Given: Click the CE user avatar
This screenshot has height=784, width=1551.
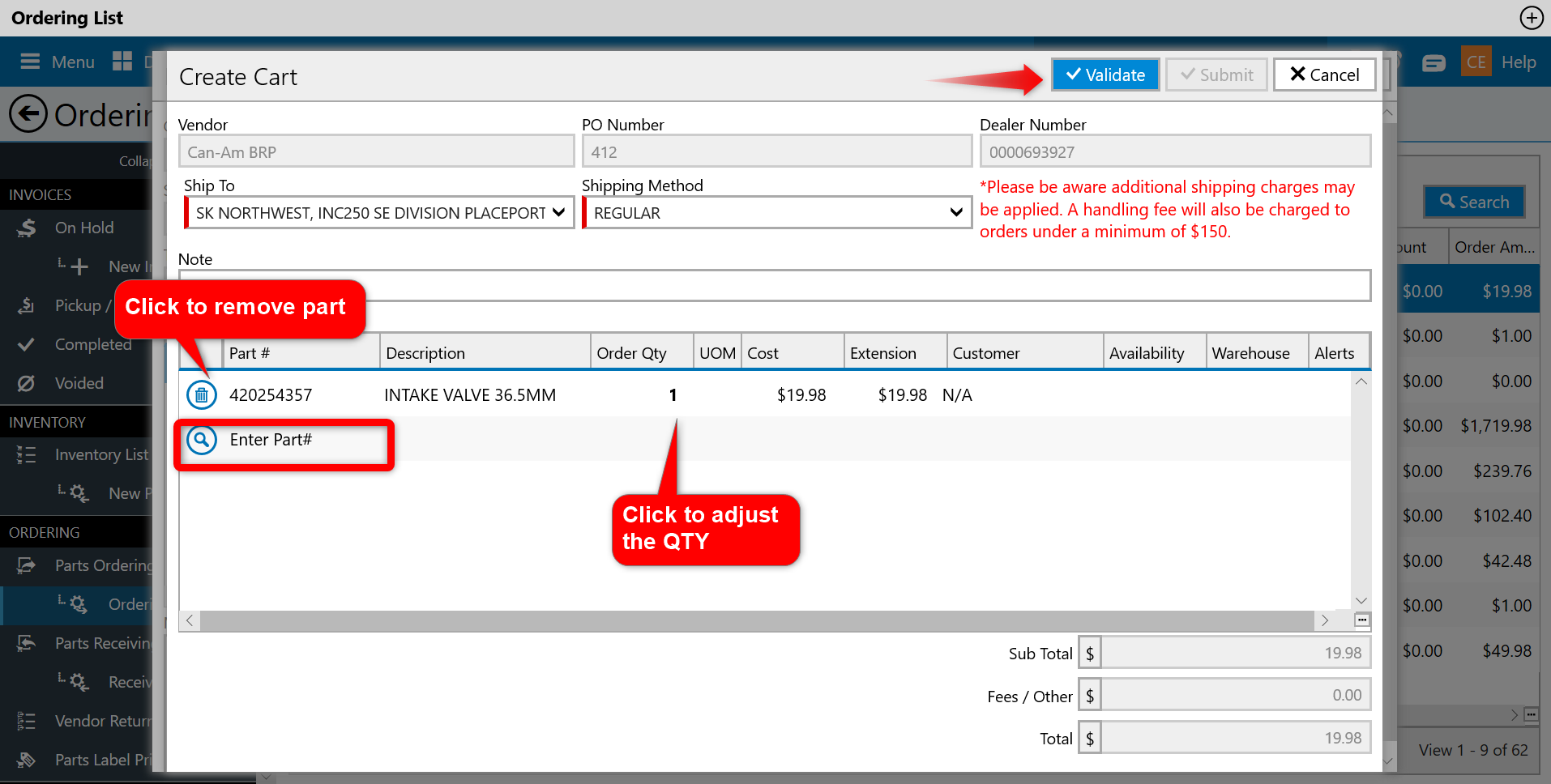Looking at the screenshot, I should click(1476, 62).
